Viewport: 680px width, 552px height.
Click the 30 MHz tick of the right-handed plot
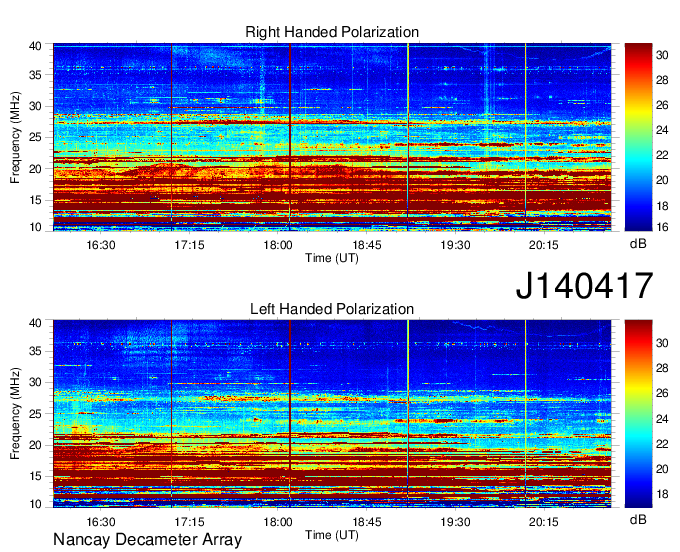coord(35,106)
